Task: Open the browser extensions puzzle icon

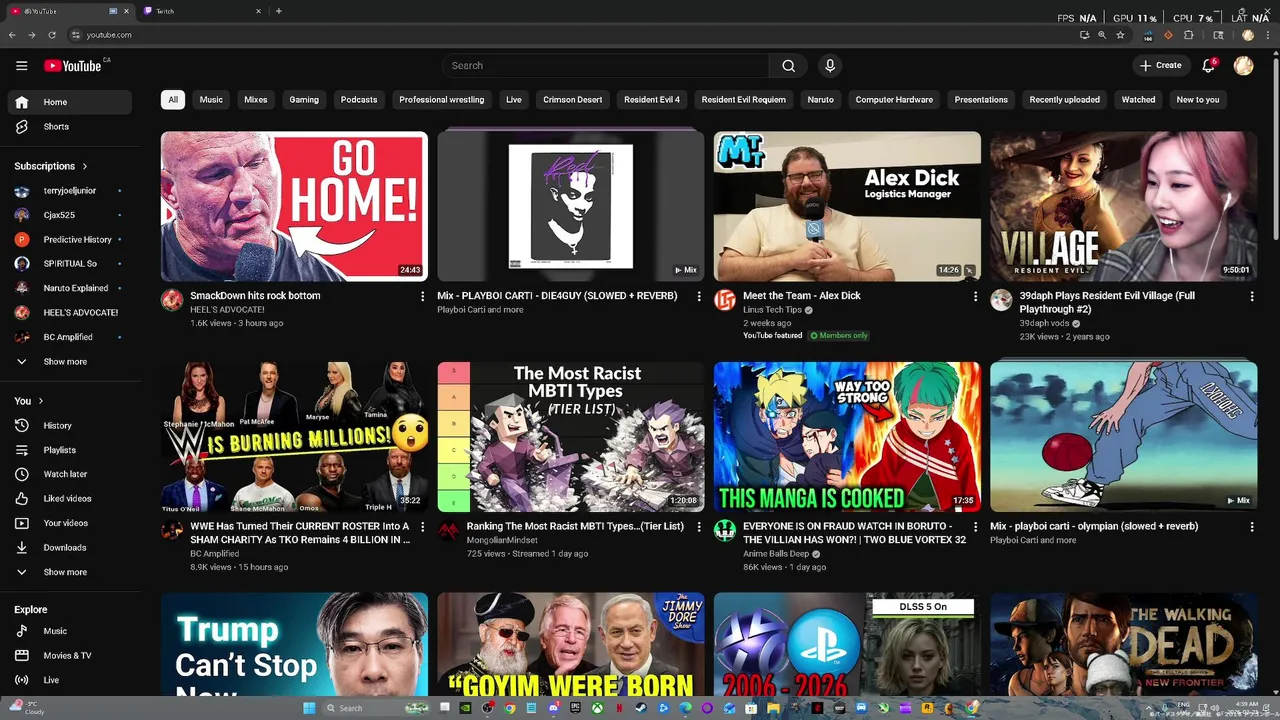Action: tap(1188, 35)
